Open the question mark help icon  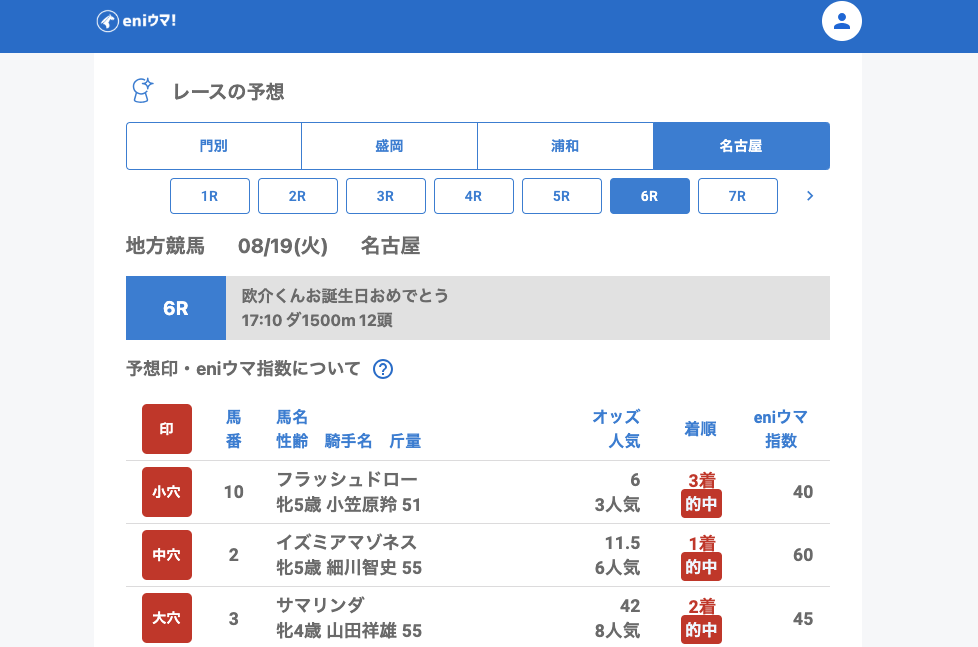click(383, 369)
